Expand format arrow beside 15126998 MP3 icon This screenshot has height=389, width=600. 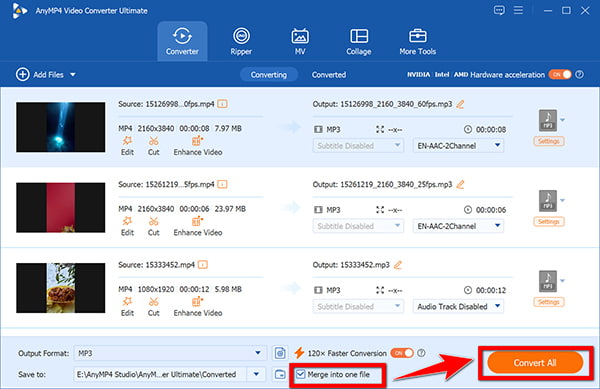pos(562,120)
